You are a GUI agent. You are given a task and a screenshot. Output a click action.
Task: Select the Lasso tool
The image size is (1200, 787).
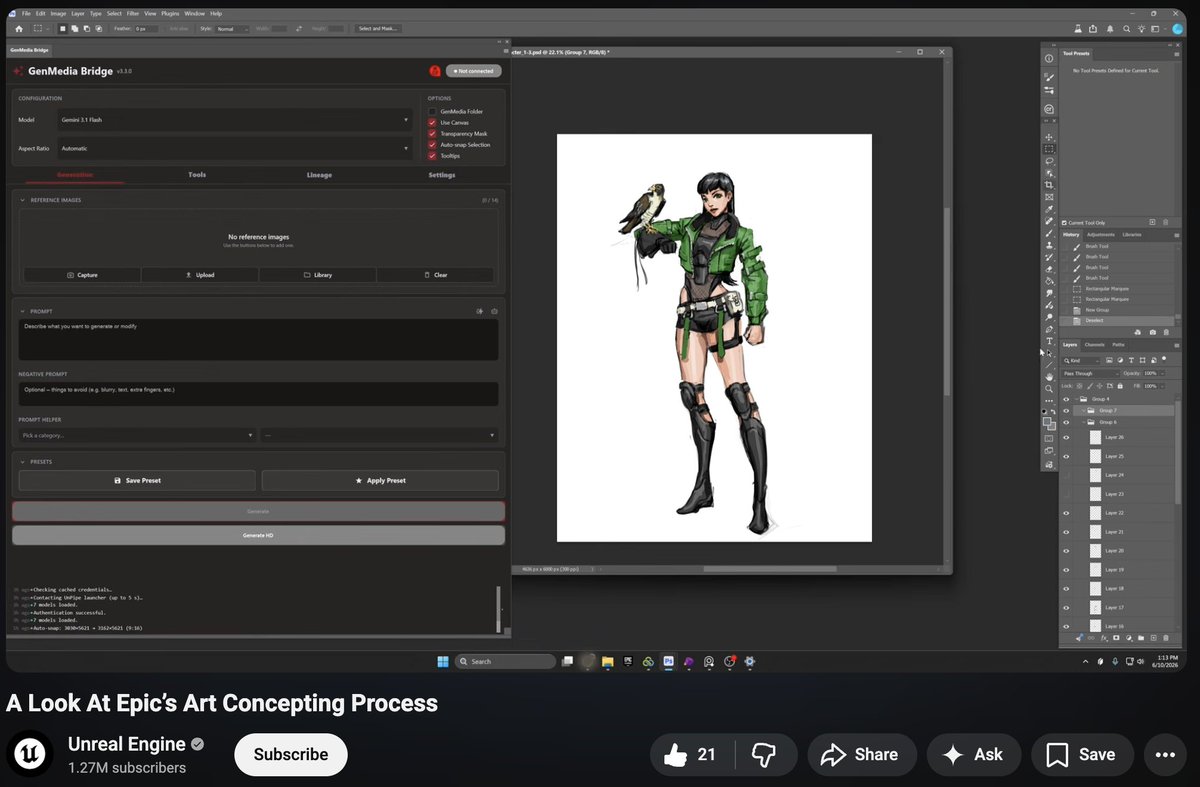pyautogui.click(x=1049, y=160)
